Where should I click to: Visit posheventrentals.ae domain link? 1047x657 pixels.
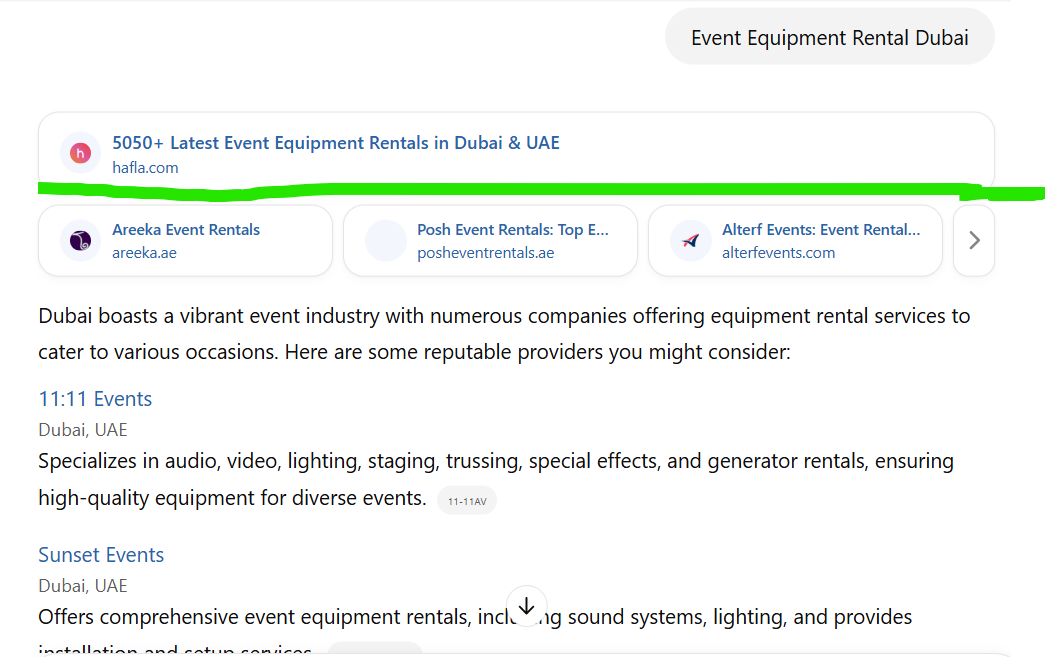[485, 253]
